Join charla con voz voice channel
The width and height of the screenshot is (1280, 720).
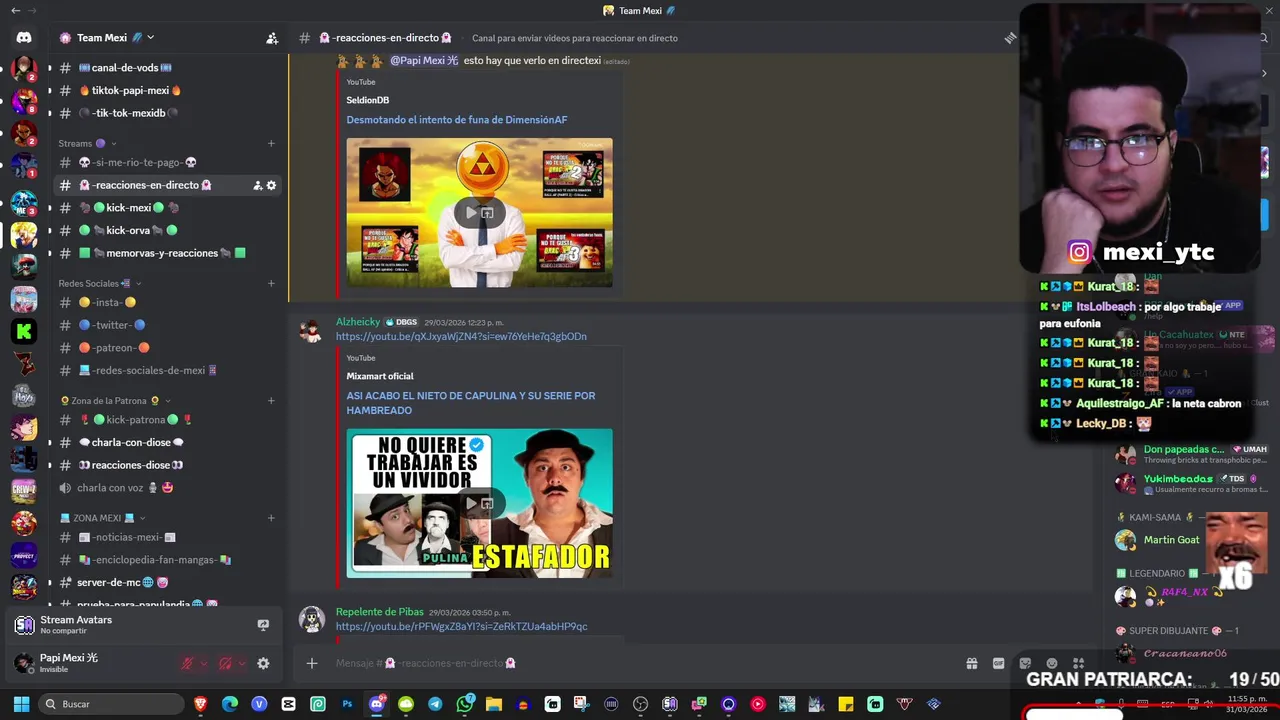coord(166,488)
